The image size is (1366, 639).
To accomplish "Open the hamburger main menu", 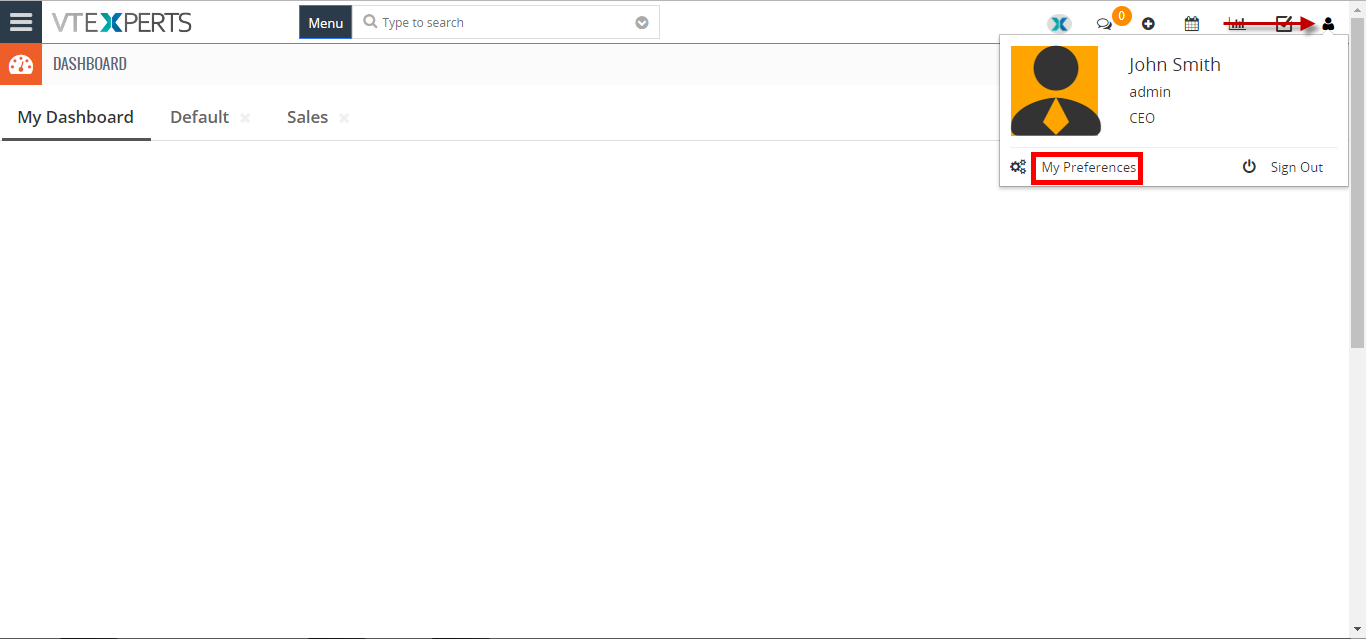I will click(21, 21).
